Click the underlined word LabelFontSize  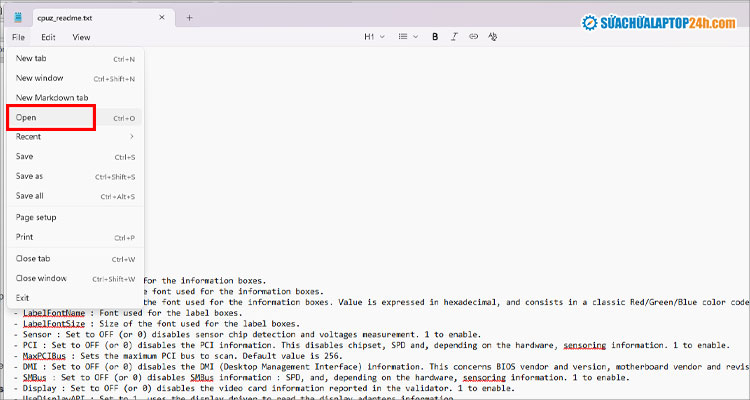(54, 324)
